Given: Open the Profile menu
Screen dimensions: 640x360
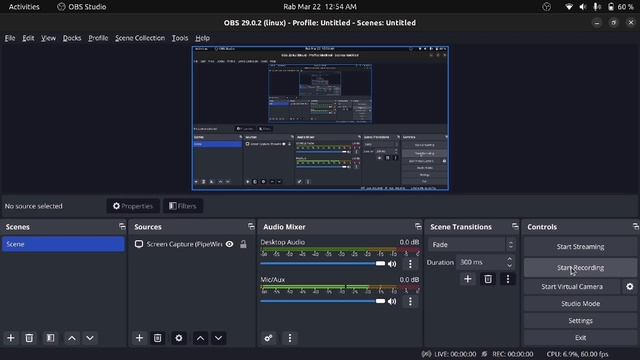Looking at the screenshot, I should [x=98, y=38].
